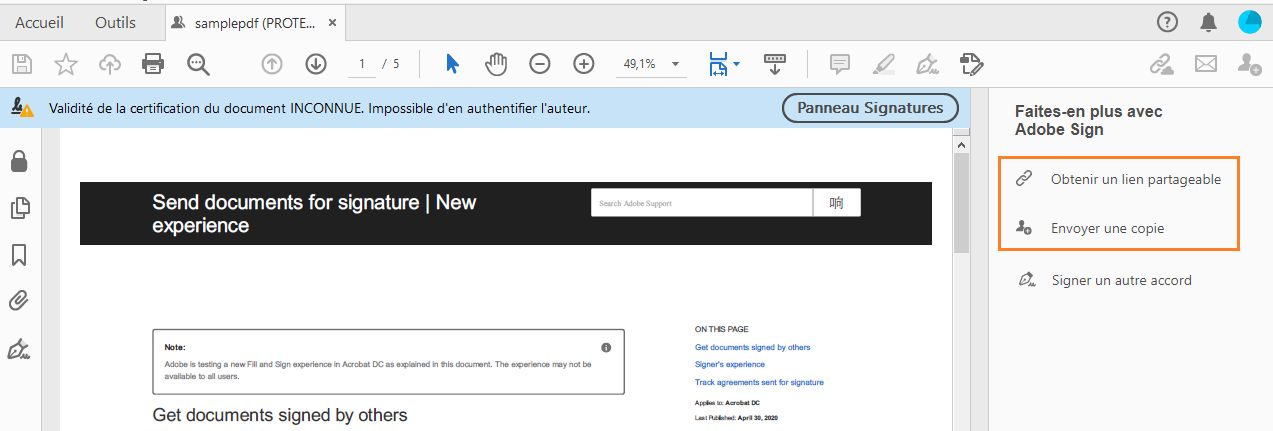The image size is (1273, 431).
Task: Zoom out with the minus button
Action: click(x=540, y=64)
